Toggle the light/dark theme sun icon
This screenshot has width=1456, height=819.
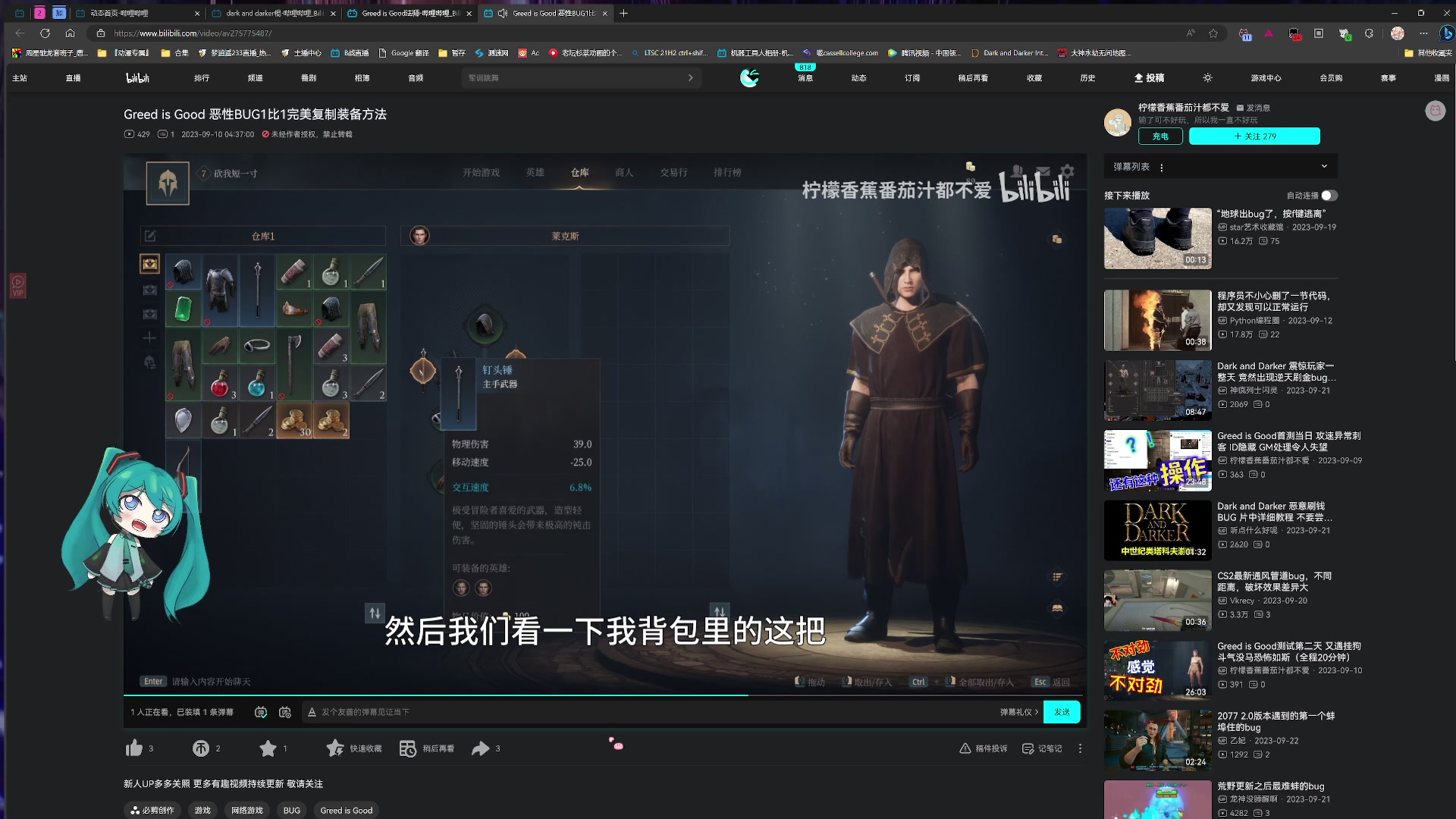pos(1207,78)
